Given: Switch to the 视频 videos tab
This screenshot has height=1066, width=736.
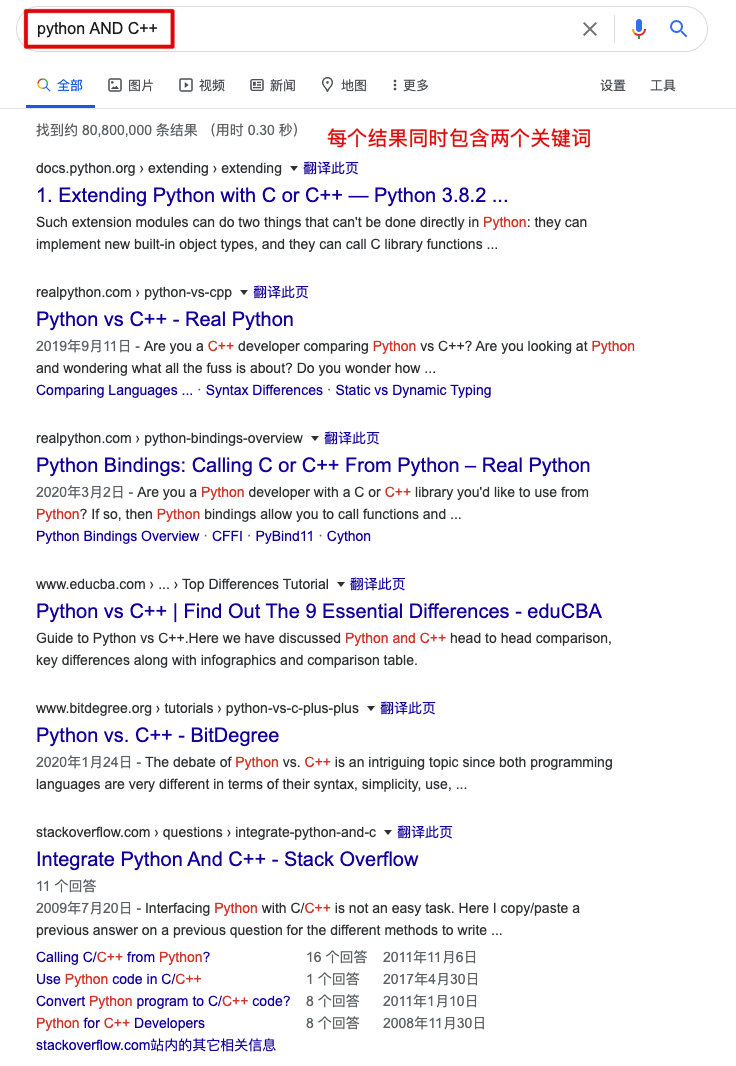Looking at the screenshot, I should pos(202,86).
